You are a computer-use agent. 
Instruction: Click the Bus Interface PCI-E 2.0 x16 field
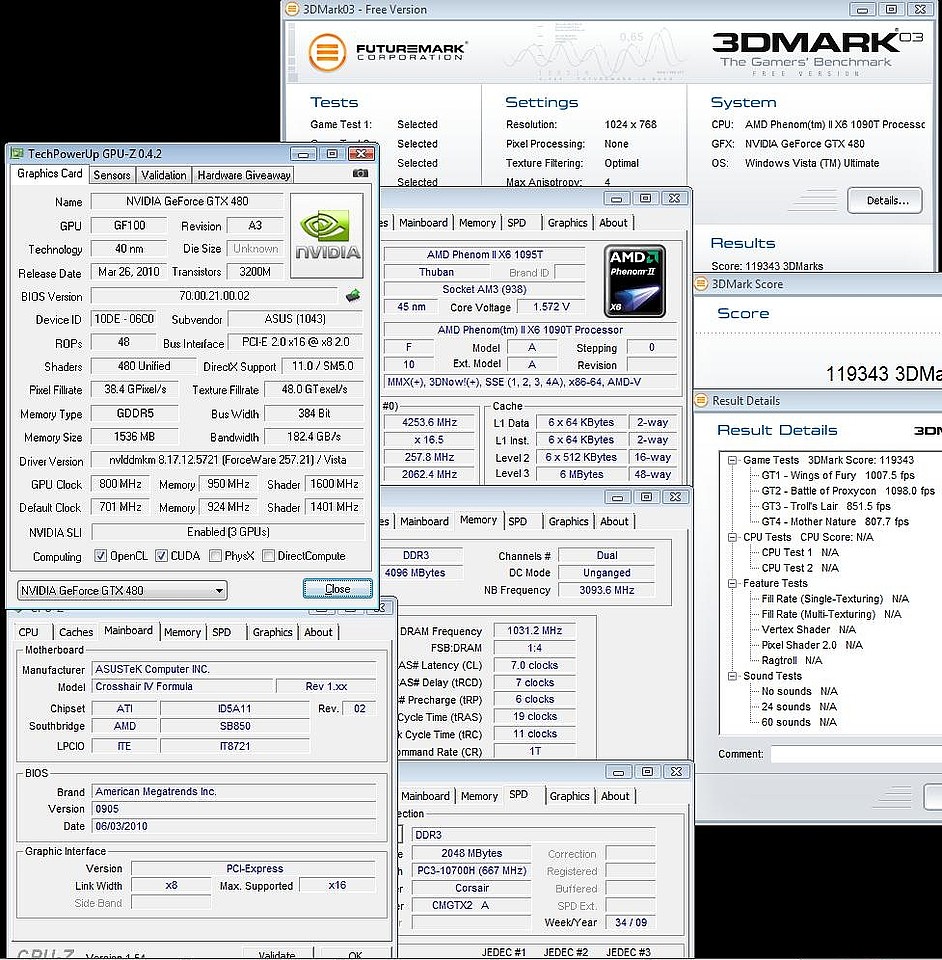296,342
